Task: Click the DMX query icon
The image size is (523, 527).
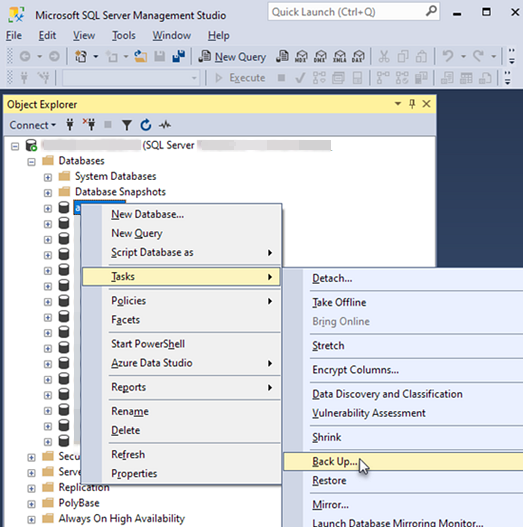Action: (320, 56)
